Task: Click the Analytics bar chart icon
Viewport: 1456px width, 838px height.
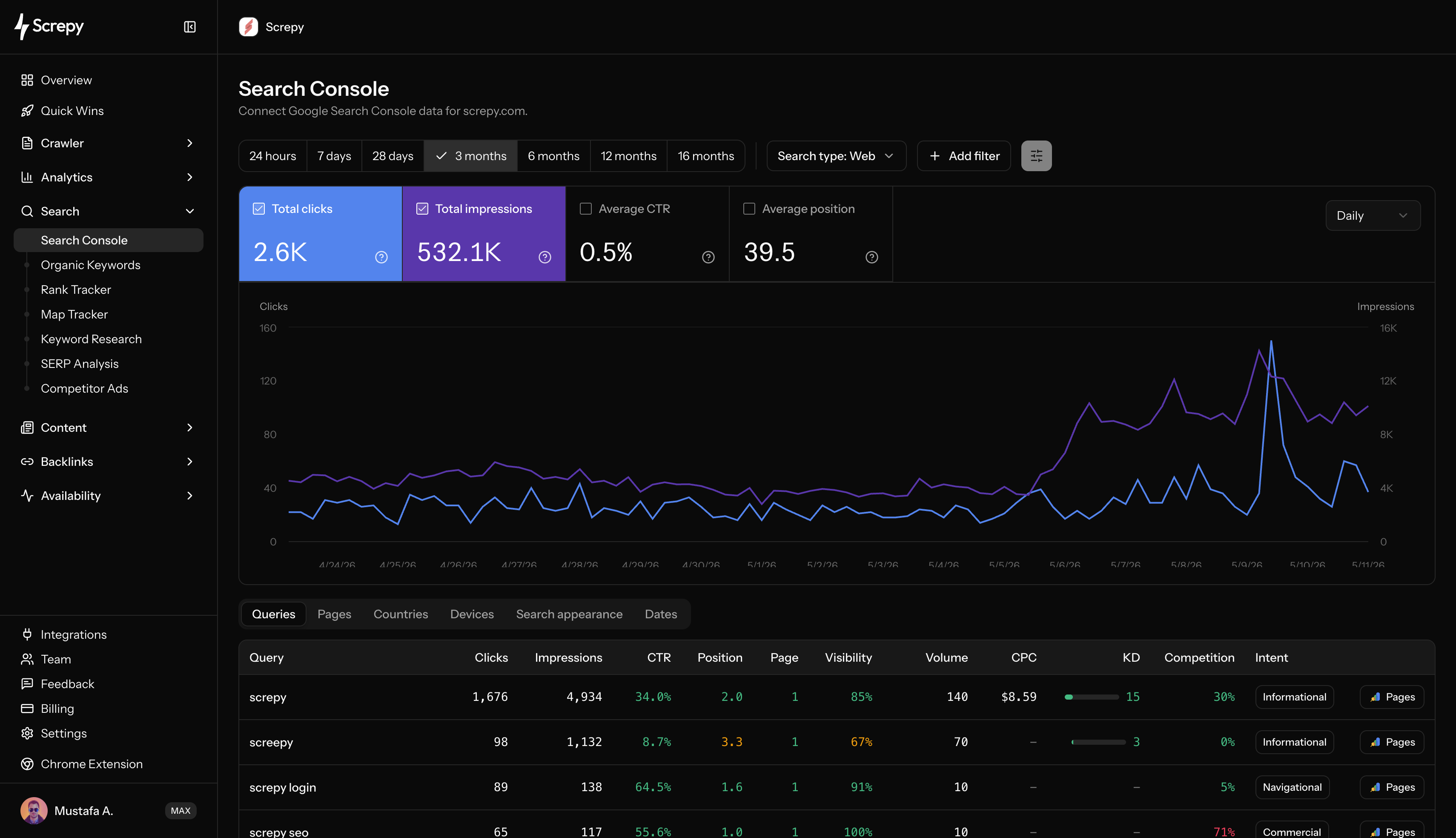Action: (x=27, y=177)
